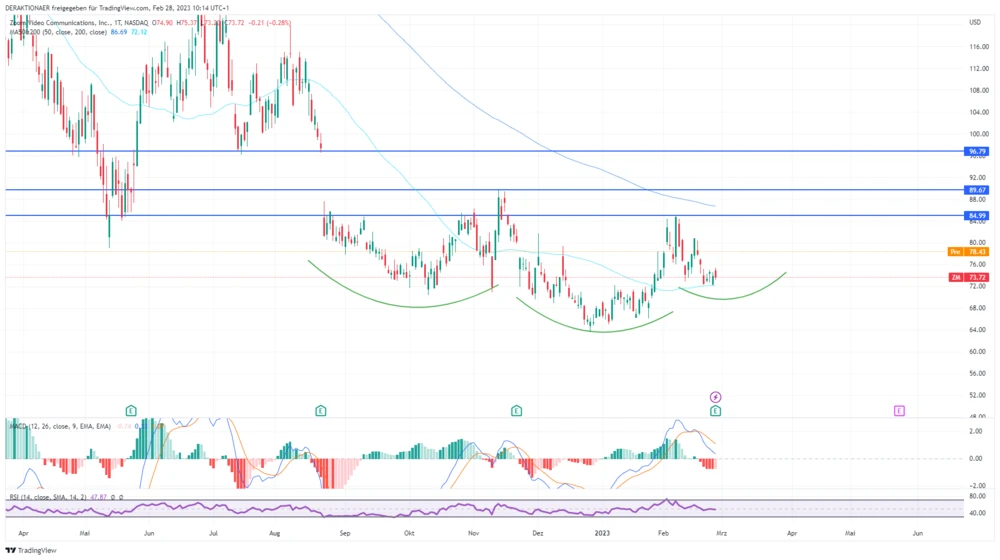Select the 84.99 price level label
The height and width of the screenshot is (560, 1000).
click(x=976, y=216)
